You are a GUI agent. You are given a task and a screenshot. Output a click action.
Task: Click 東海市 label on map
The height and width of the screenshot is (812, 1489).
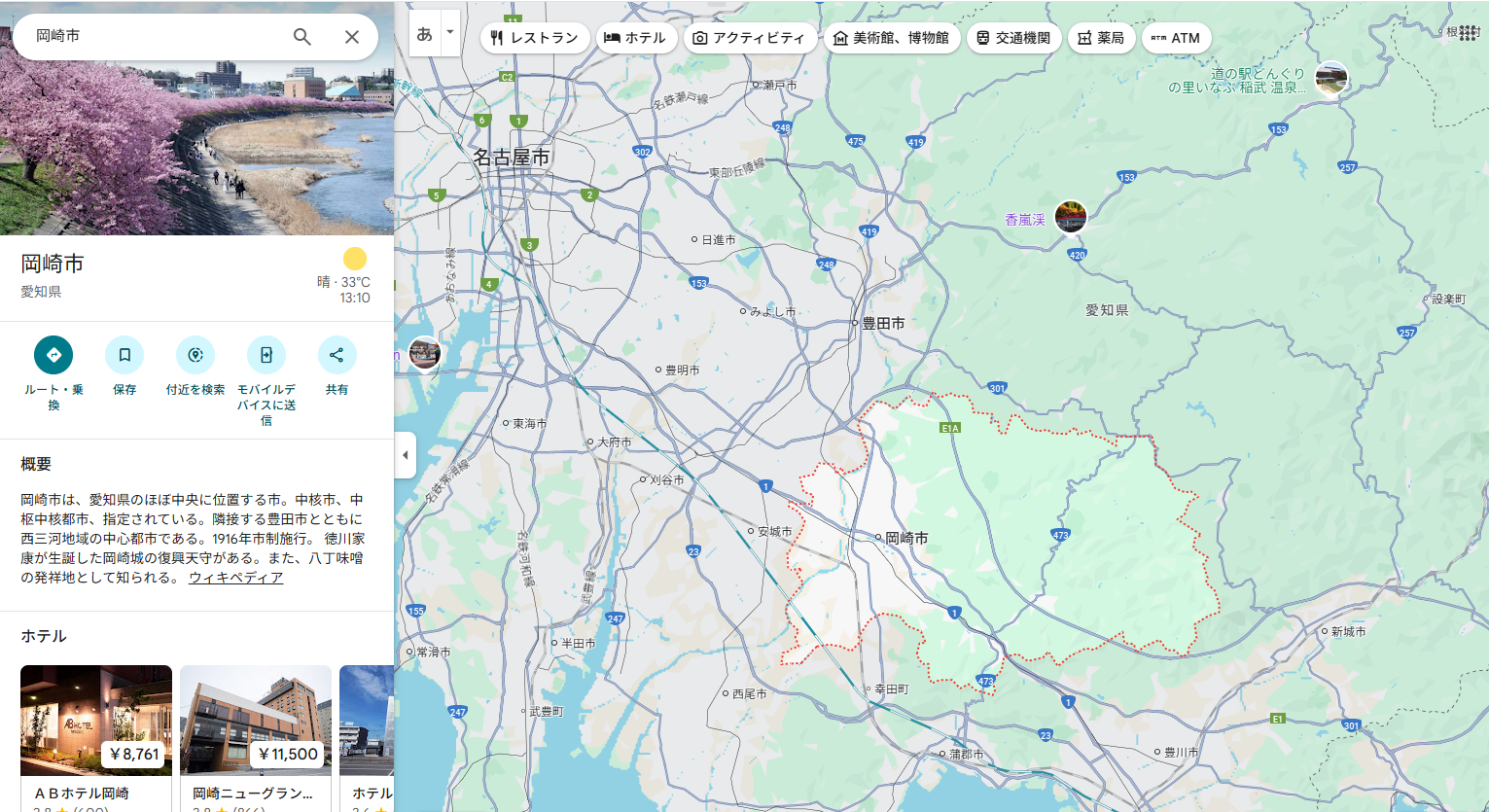pos(530,424)
